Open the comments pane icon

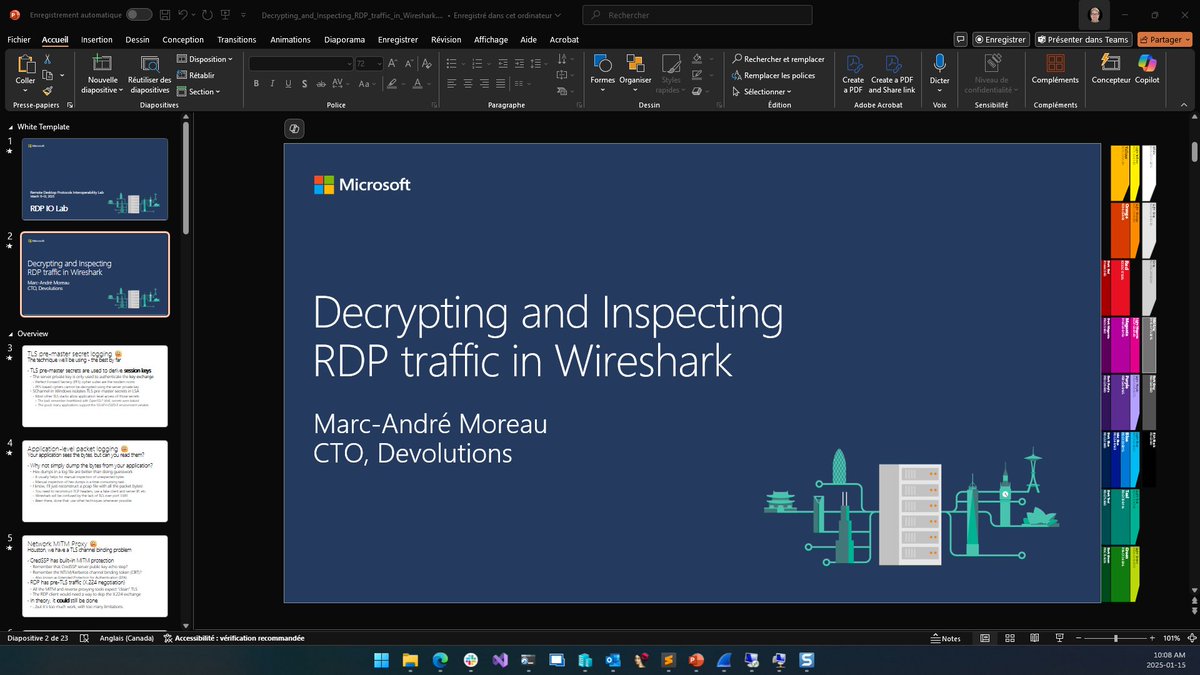pos(960,39)
